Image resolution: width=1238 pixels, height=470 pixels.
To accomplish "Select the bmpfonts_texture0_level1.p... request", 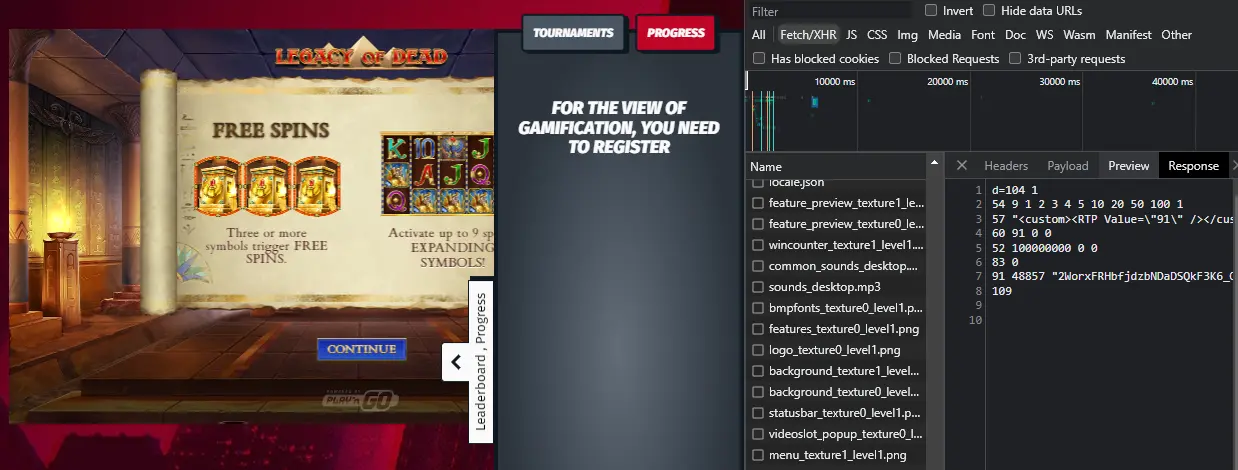I will click(836, 308).
